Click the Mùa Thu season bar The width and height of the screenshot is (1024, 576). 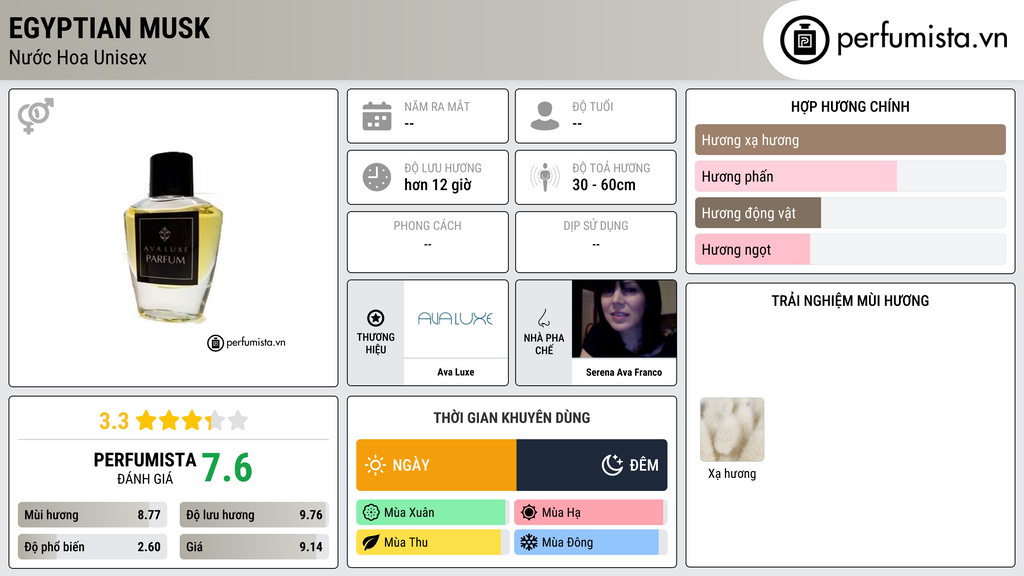click(x=433, y=543)
